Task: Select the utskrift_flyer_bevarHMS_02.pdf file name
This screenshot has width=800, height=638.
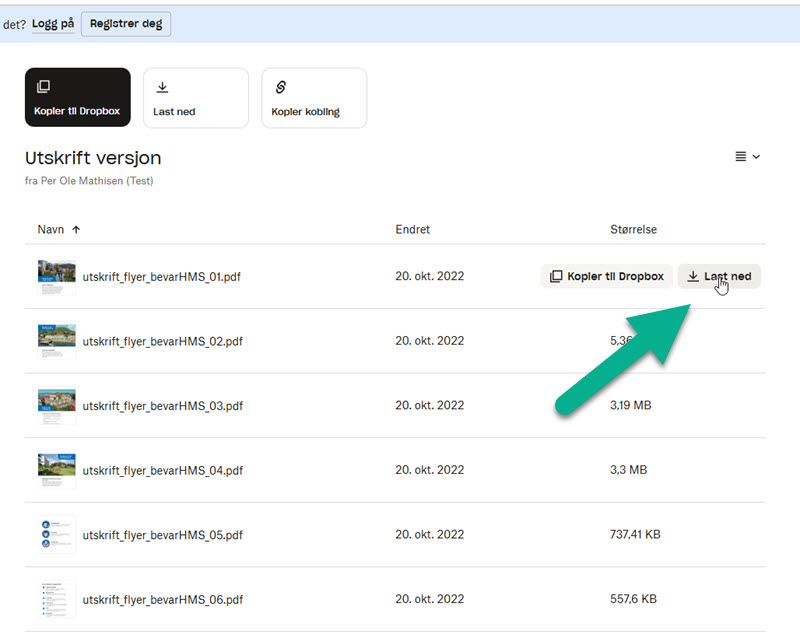Action: point(162,341)
